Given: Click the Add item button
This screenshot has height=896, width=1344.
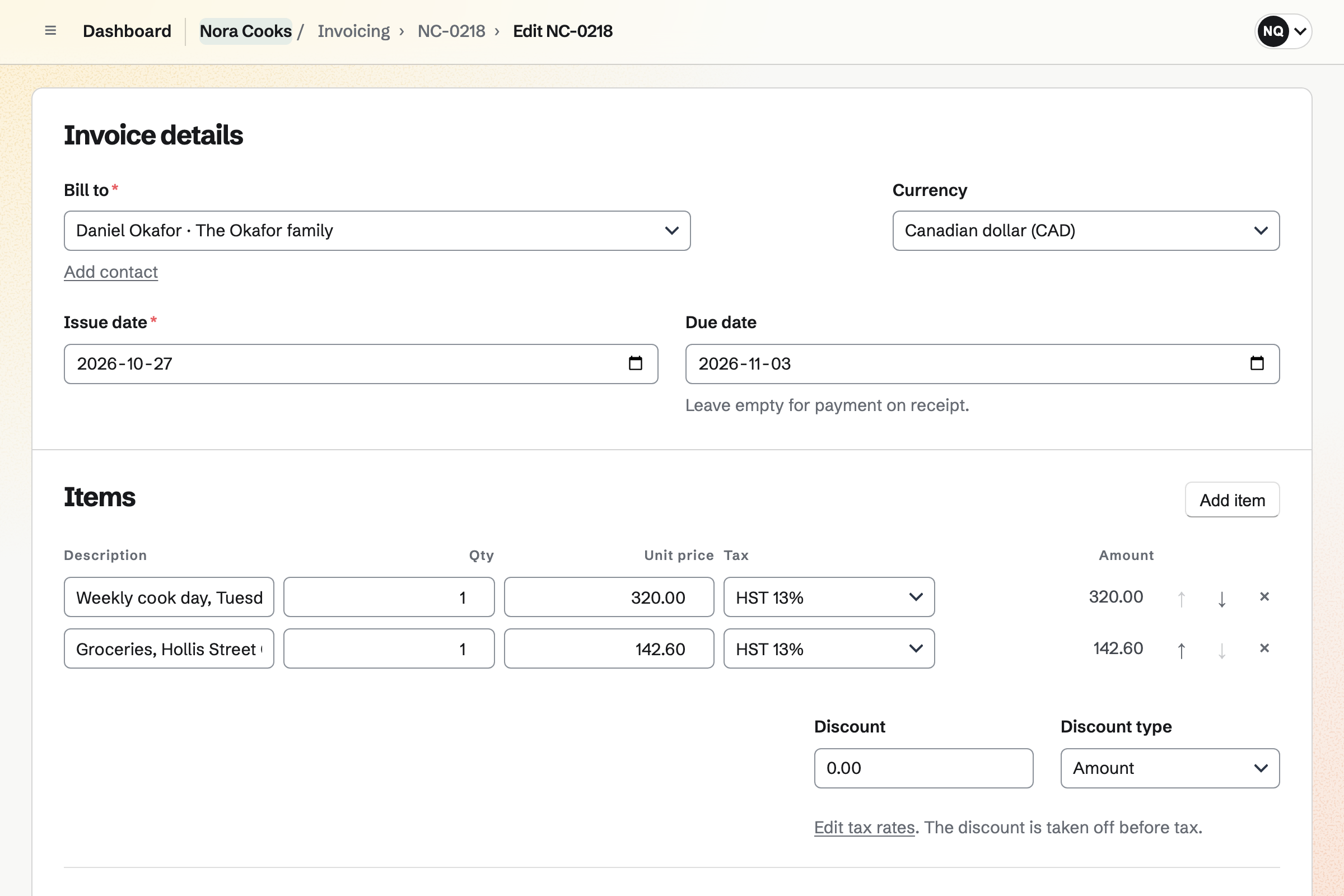Looking at the screenshot, I should (x=1232, y=500).
